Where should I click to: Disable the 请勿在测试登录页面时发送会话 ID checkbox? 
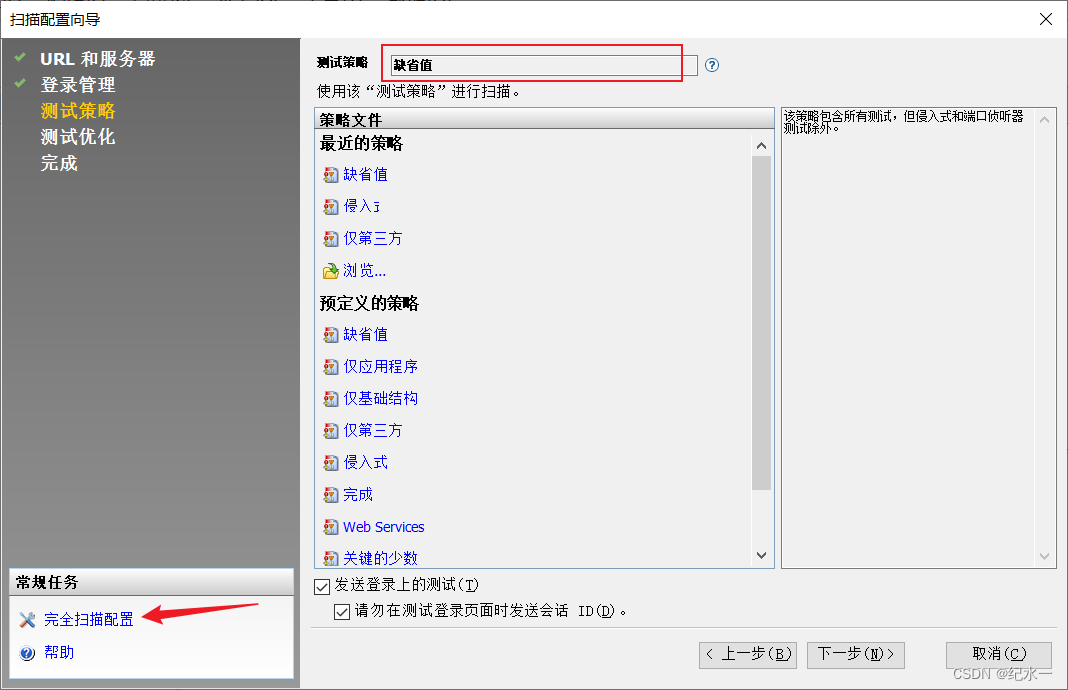[x=341, y=610]
